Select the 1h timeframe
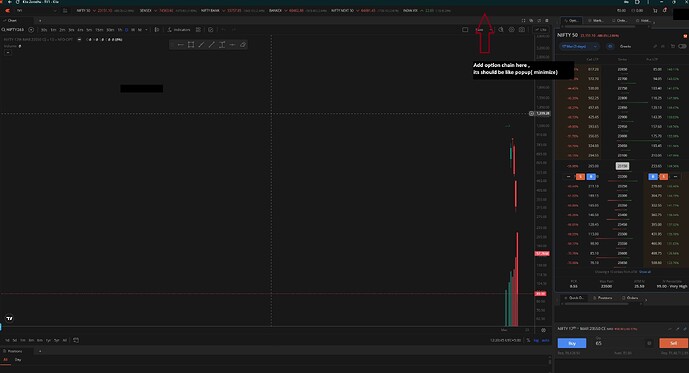689x373 pixels. [x=120, y=30]
